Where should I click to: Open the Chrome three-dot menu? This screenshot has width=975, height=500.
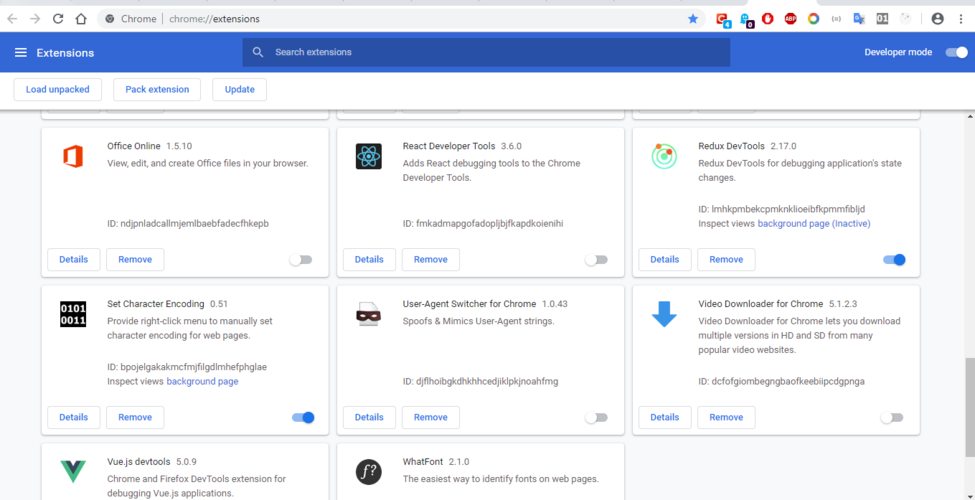click(961, 19)
